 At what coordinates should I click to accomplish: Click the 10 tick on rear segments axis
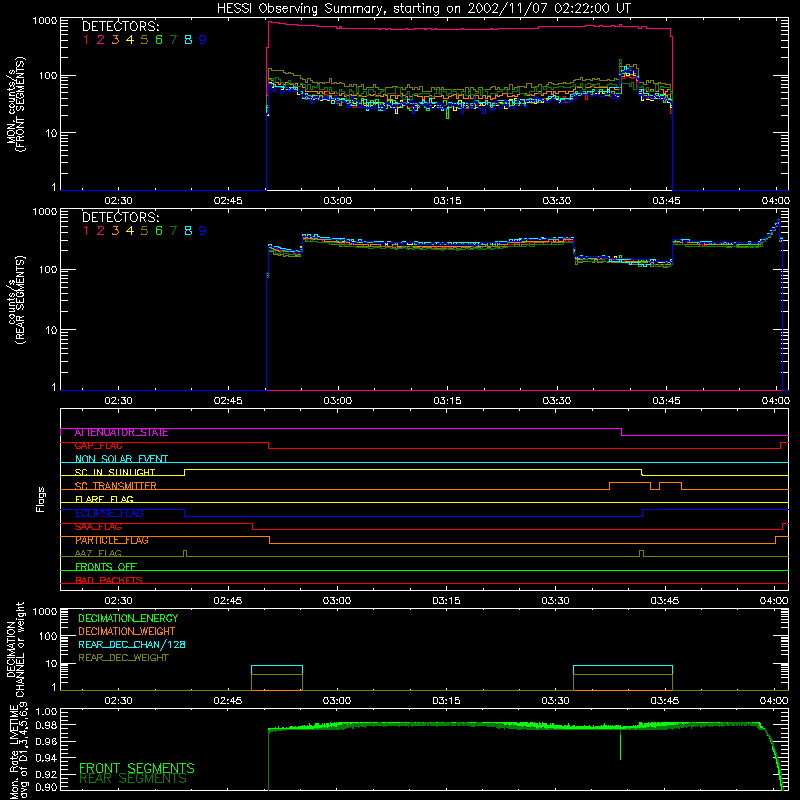pos(51,330)
